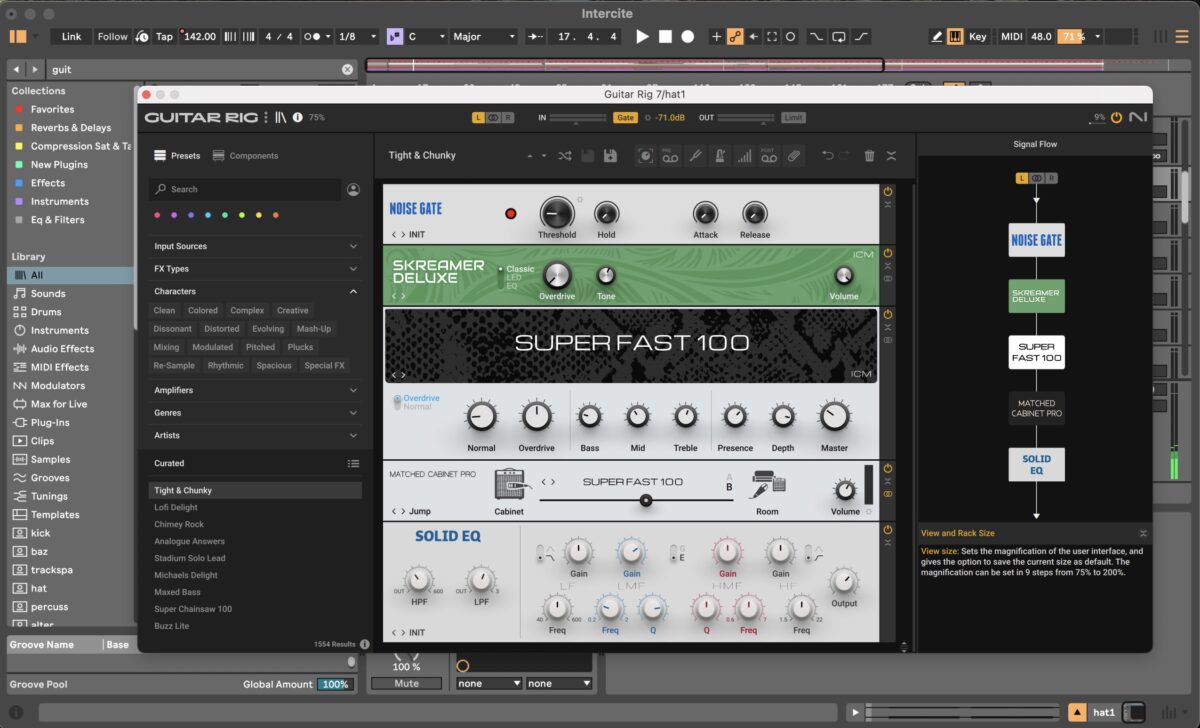
Task: Click the save-as preset icon in Guitar Rig
Action: coord(610,156)
